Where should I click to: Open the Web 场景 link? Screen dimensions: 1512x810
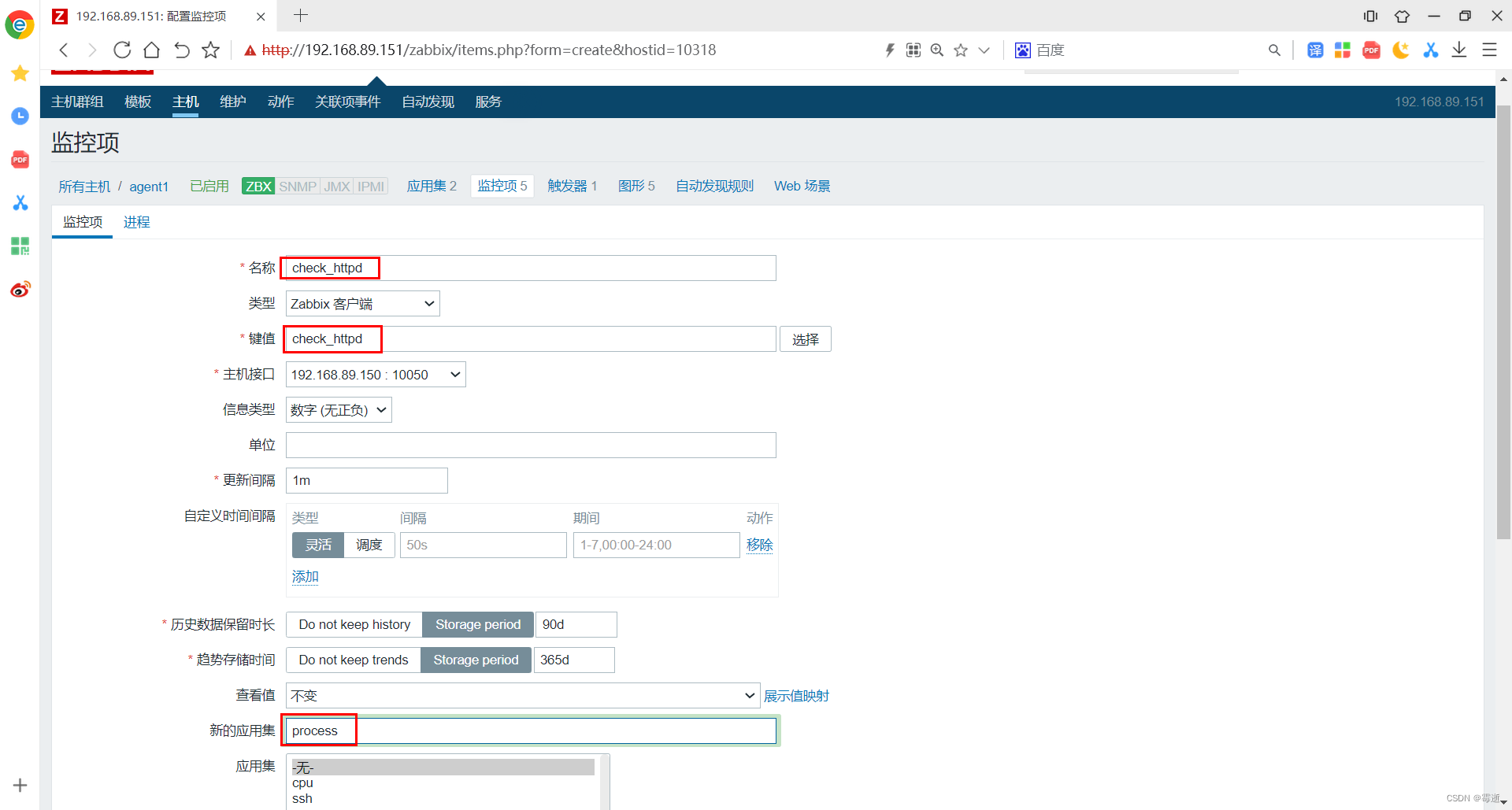click(x=802, y=186)
